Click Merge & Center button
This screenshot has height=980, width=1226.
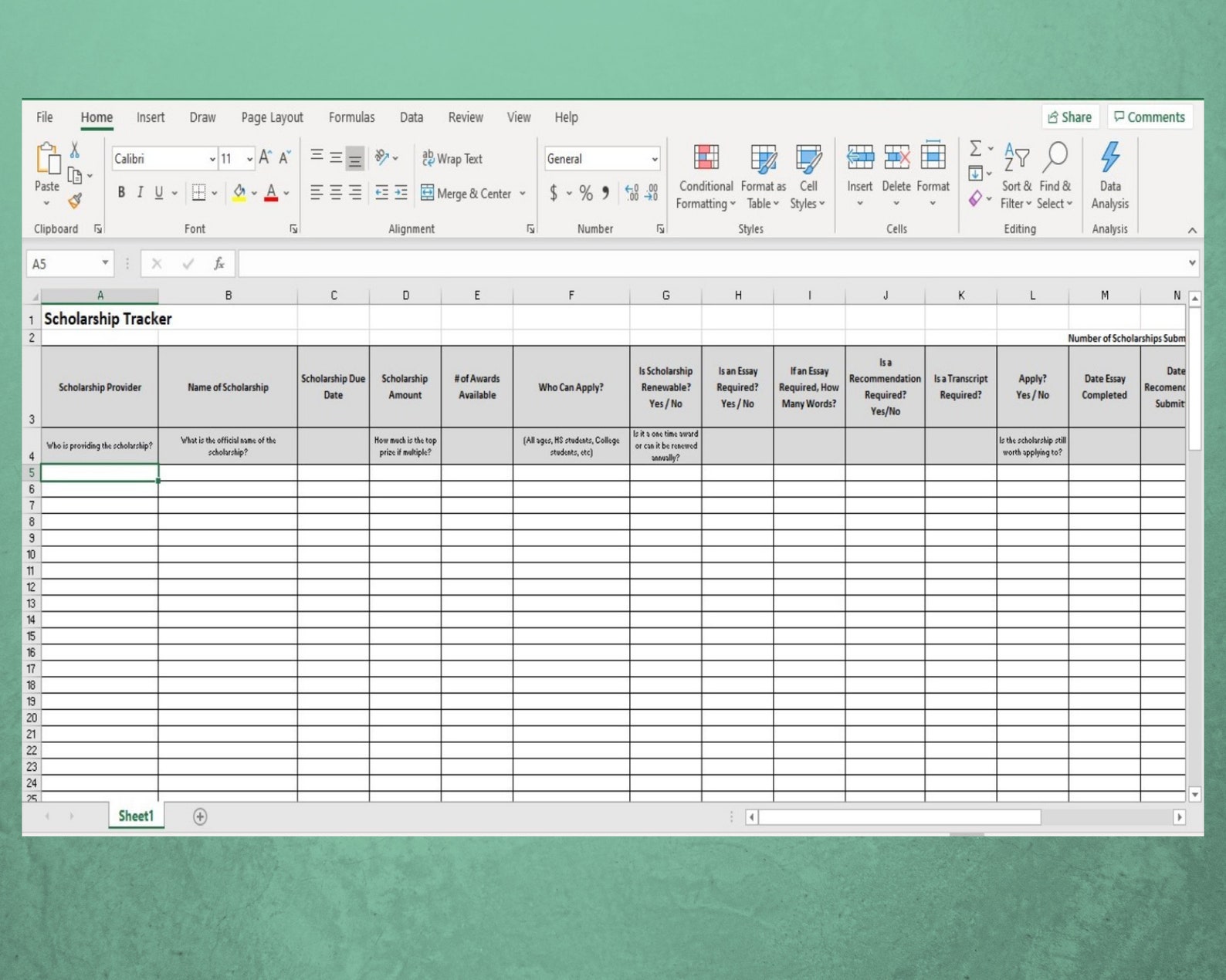tap(466, 193)
